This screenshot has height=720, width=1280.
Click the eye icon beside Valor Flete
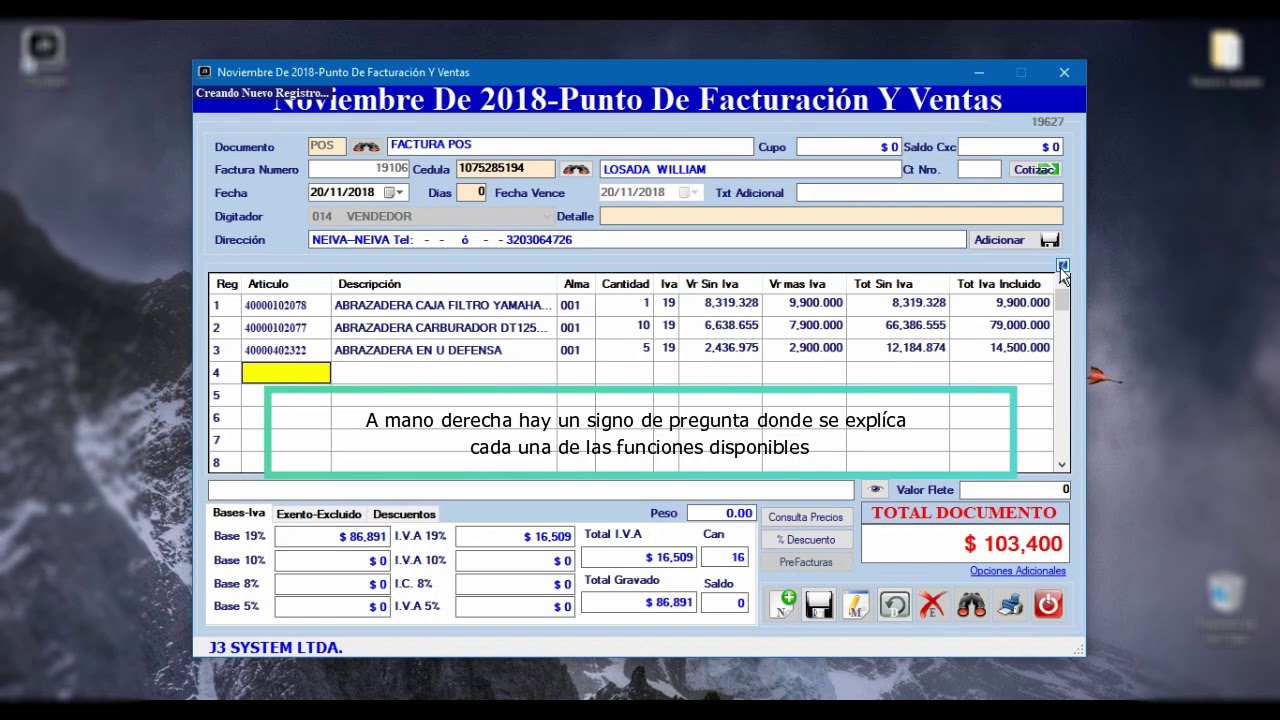point(876,489)
